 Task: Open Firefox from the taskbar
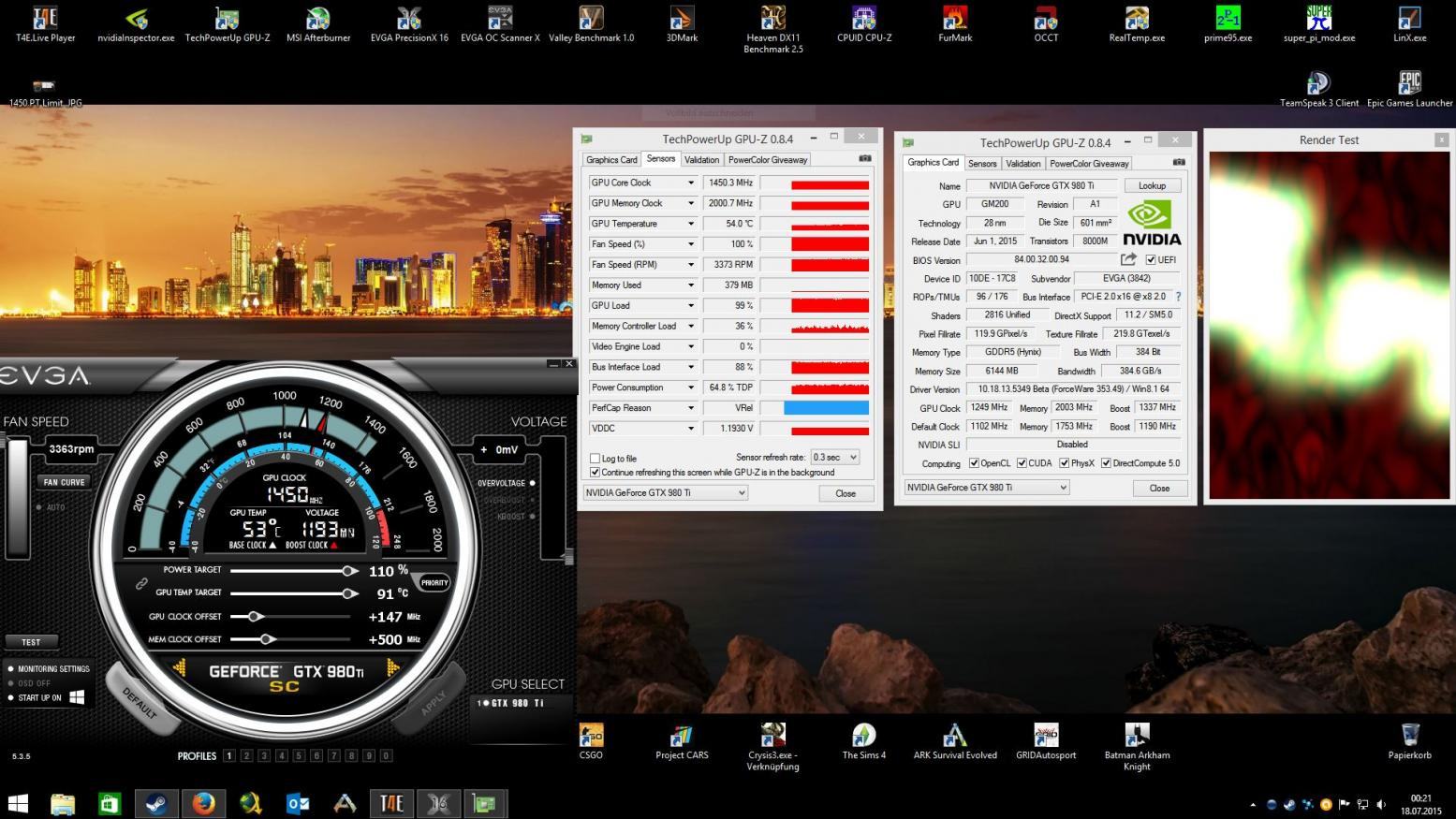(203, 803)
